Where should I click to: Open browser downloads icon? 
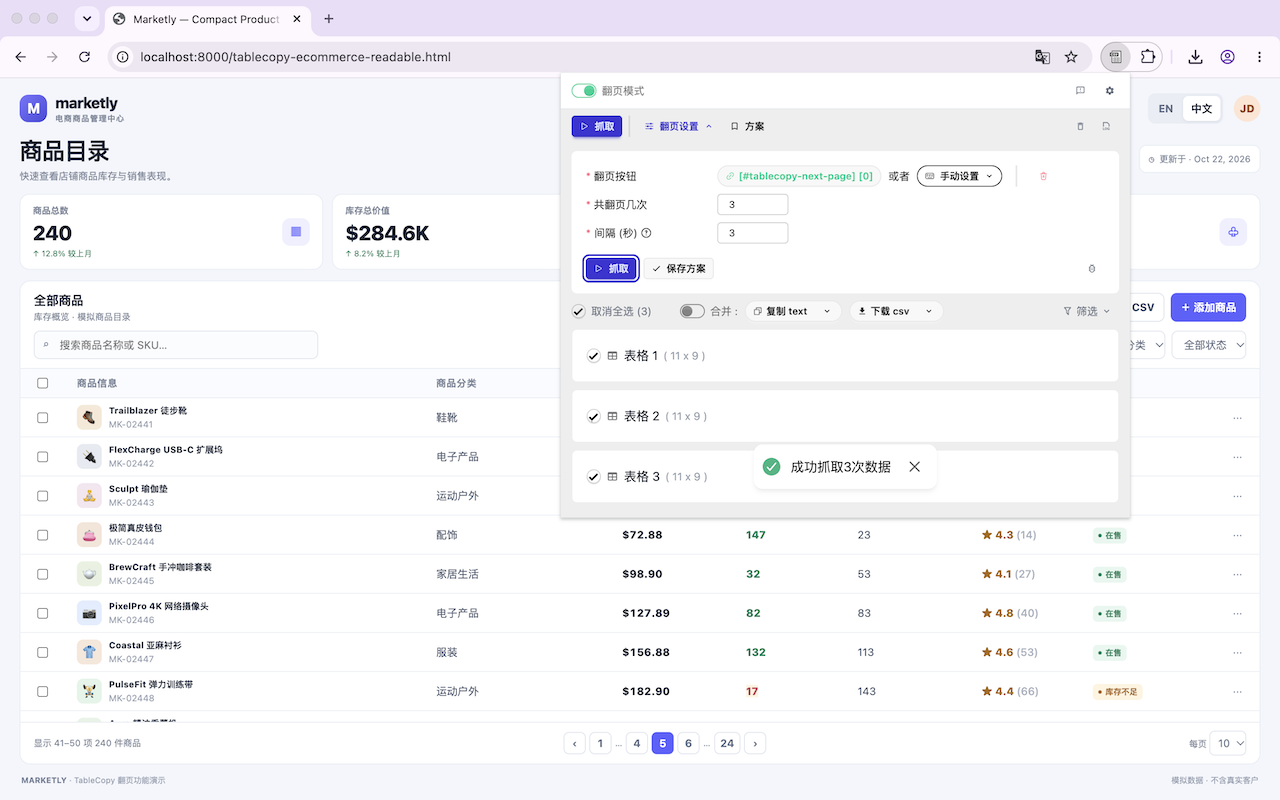click(x=1195, y=57)
